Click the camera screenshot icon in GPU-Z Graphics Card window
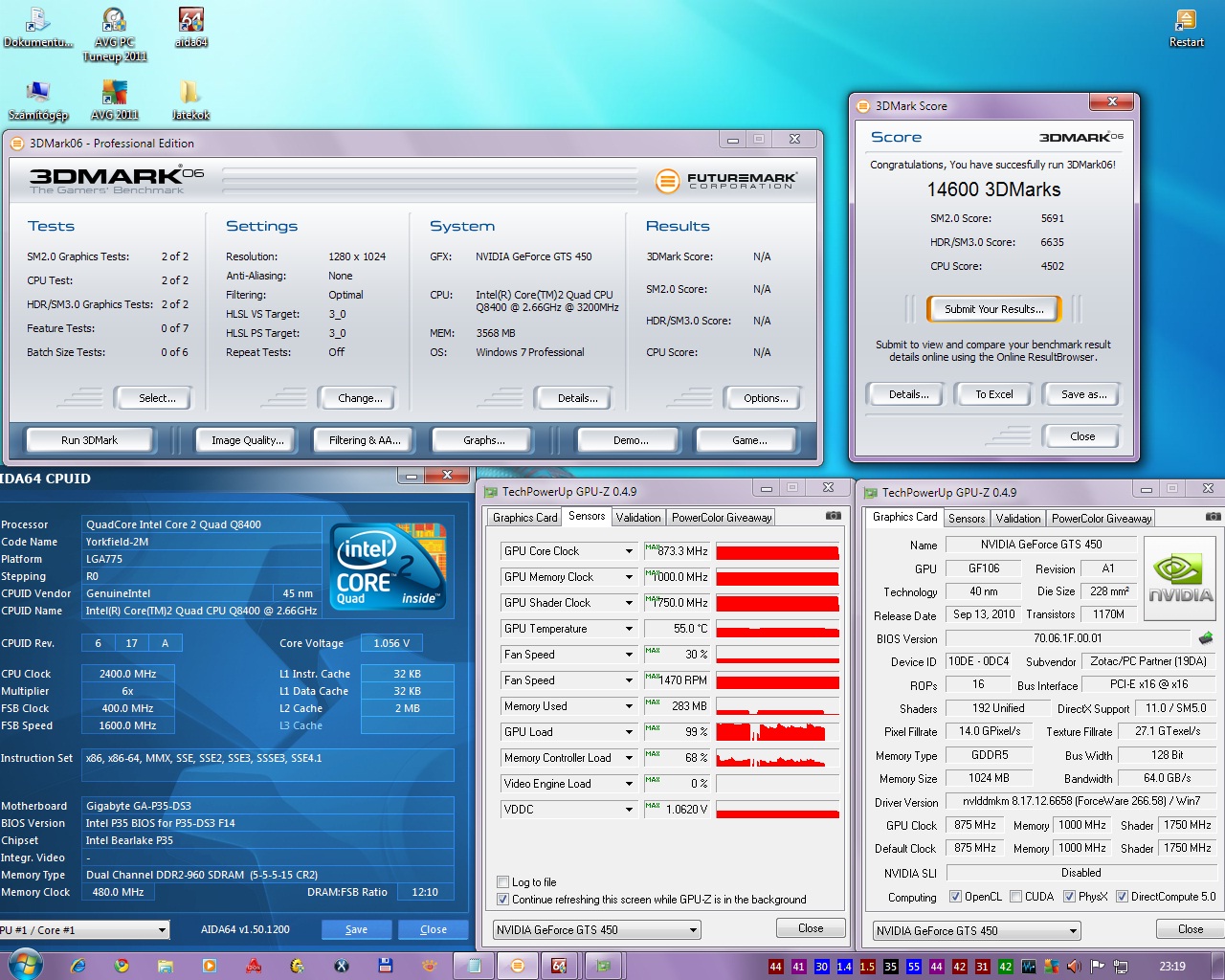Screen dimensions: 1225x980 click(1214, 517)
